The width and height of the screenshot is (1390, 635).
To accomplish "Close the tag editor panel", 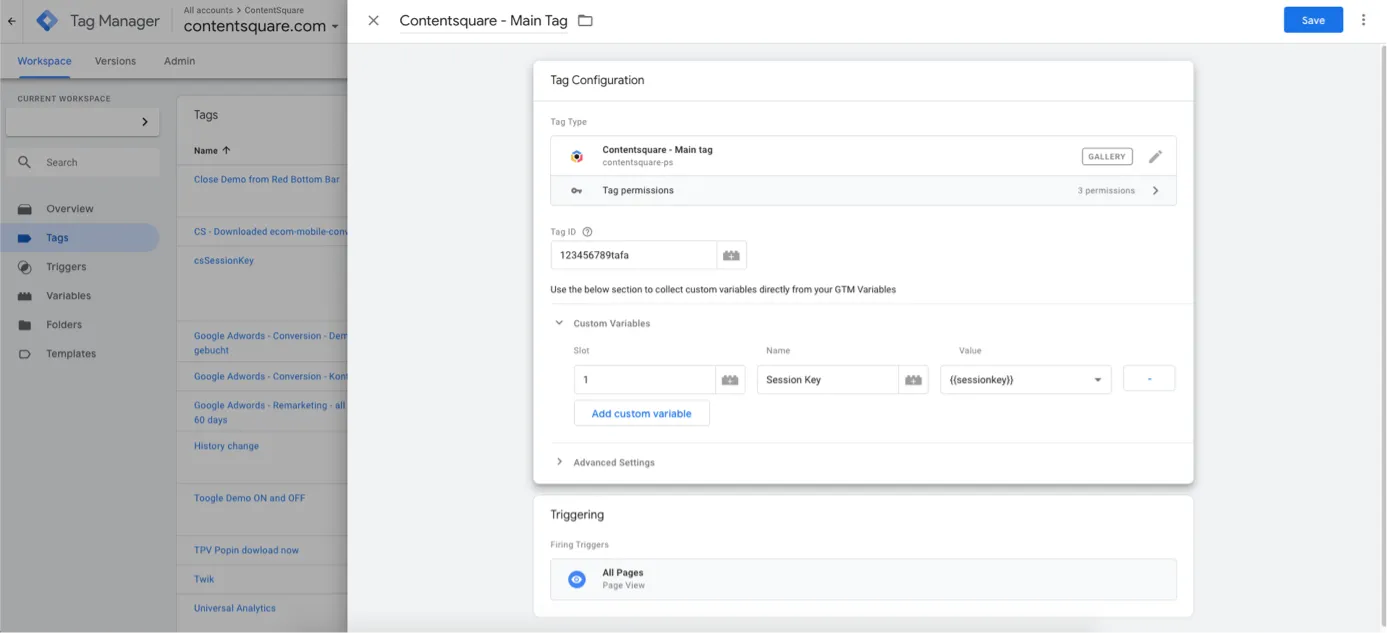I will pos(373,21).
